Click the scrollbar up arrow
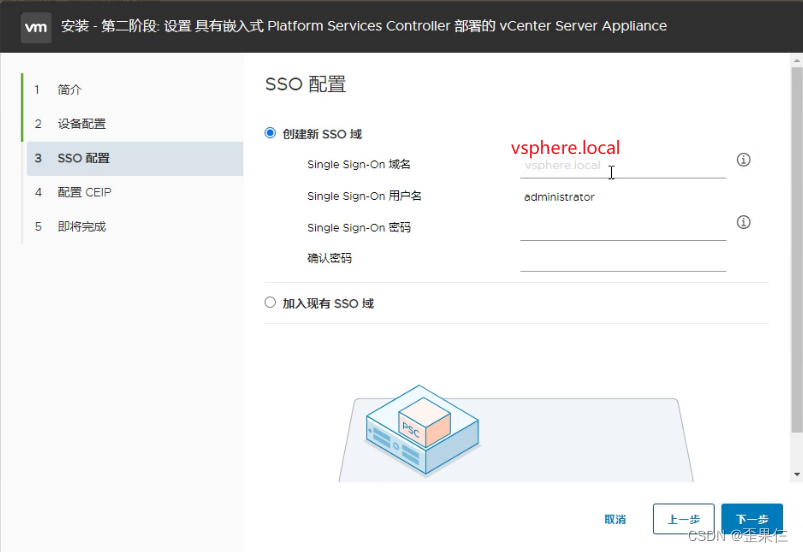This screenshot has width=803, height=552. (797, 60)
